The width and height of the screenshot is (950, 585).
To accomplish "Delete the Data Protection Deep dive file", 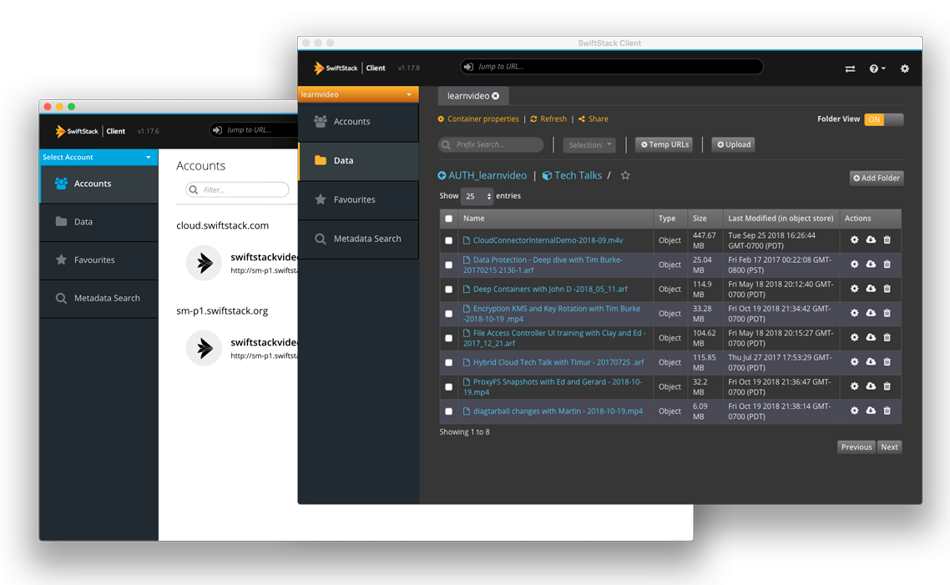I will (887, 264).
